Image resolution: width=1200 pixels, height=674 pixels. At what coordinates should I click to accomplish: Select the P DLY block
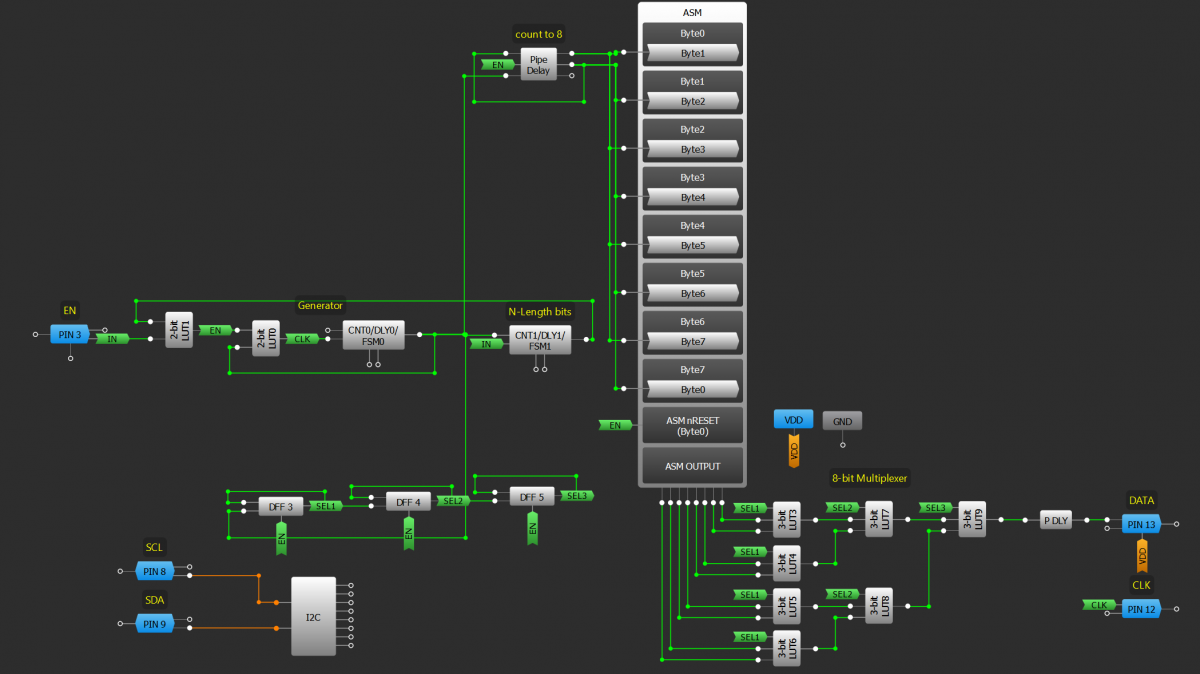pyautogui.click(x=1055, y=520)
